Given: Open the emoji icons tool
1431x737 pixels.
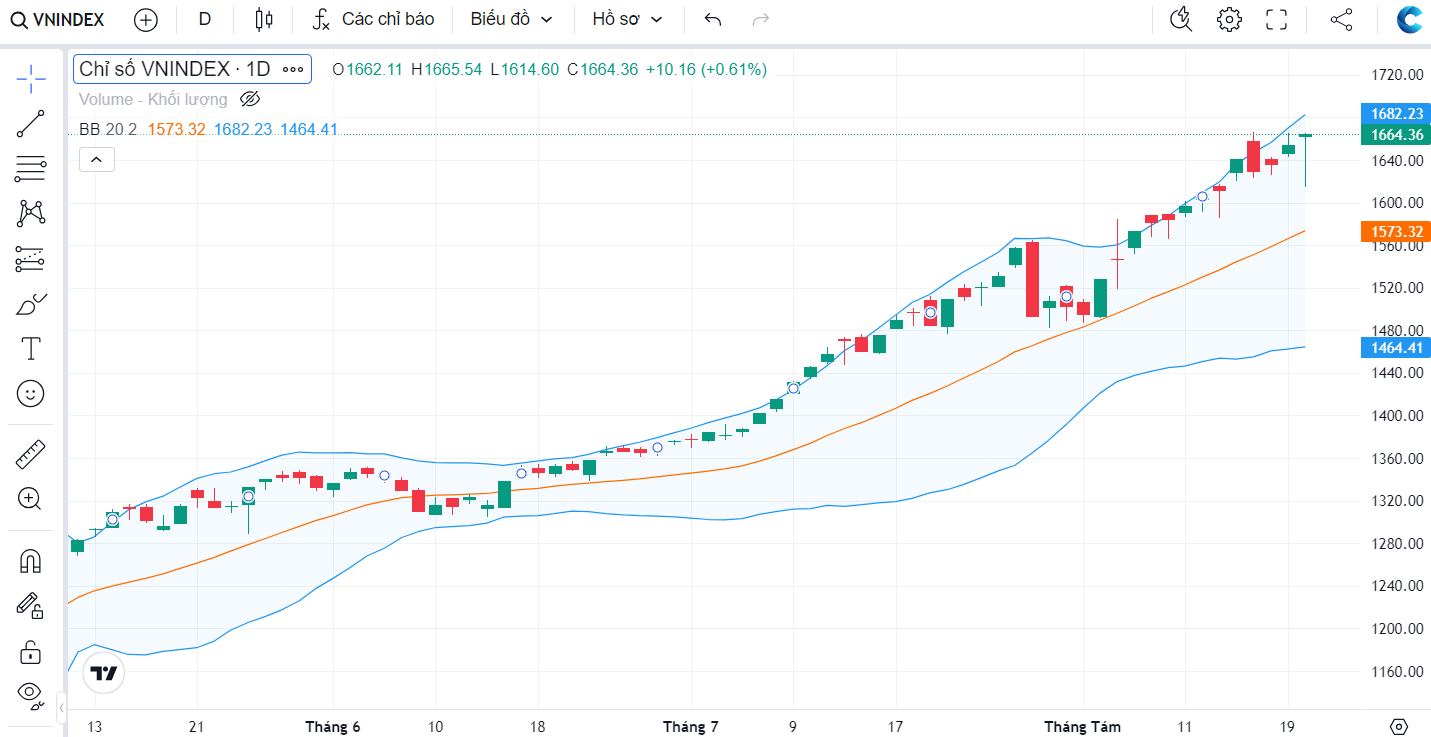Looking at the screenshot, I should coord(31,394).
